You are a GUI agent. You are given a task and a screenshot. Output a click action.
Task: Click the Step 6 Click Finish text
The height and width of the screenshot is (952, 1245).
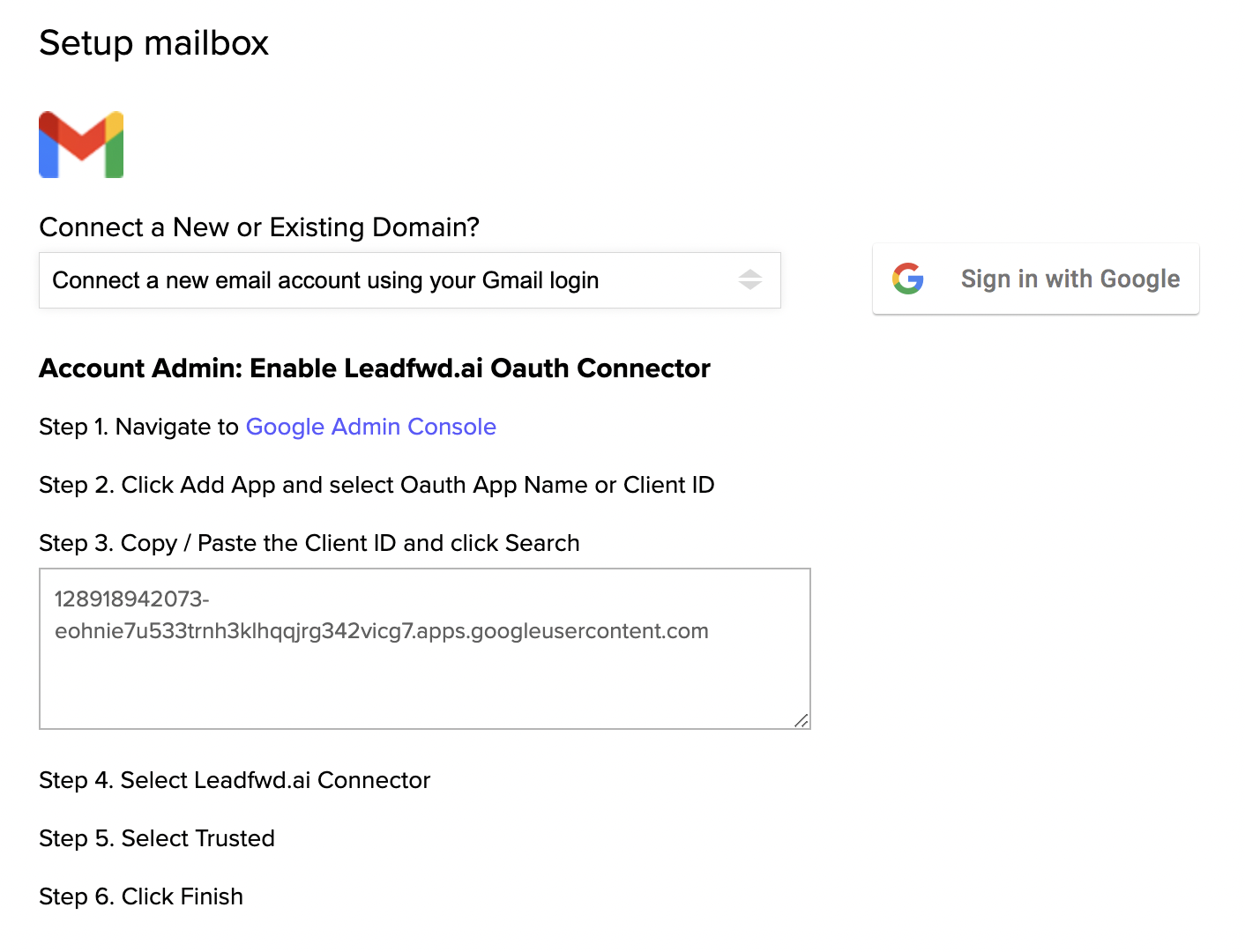(x=141, y=896)
